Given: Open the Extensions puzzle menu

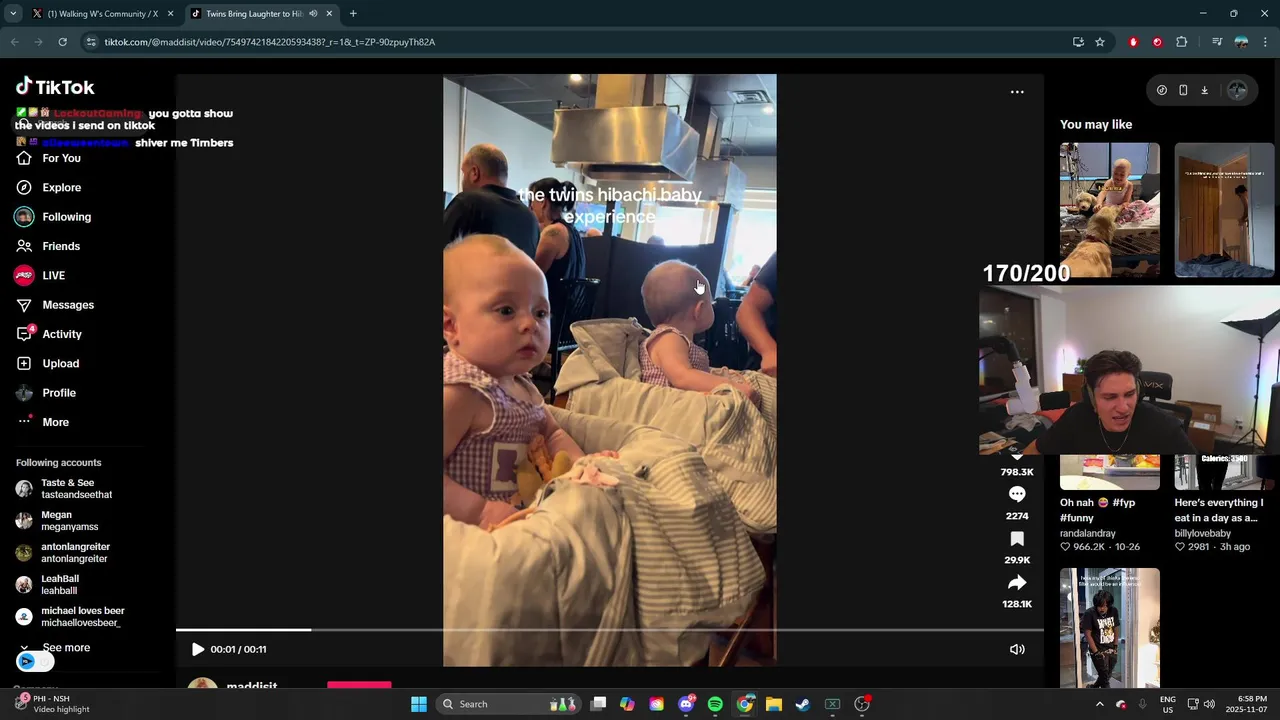Looking at the screenshot, I should (1182, 42).
